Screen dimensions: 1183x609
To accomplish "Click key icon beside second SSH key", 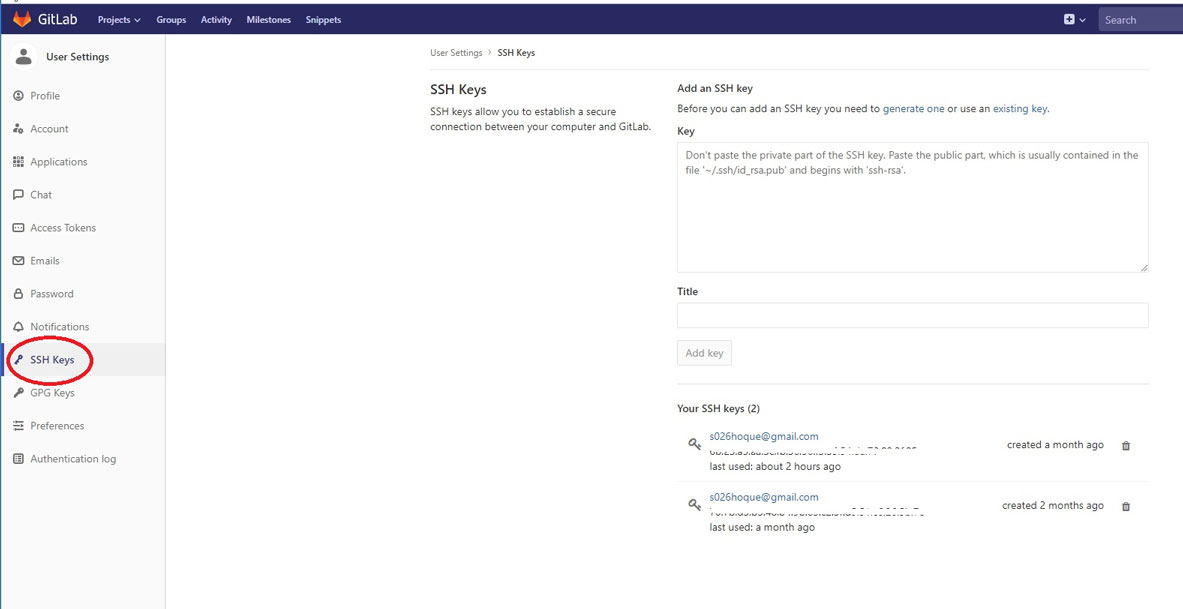I will 695,504.
